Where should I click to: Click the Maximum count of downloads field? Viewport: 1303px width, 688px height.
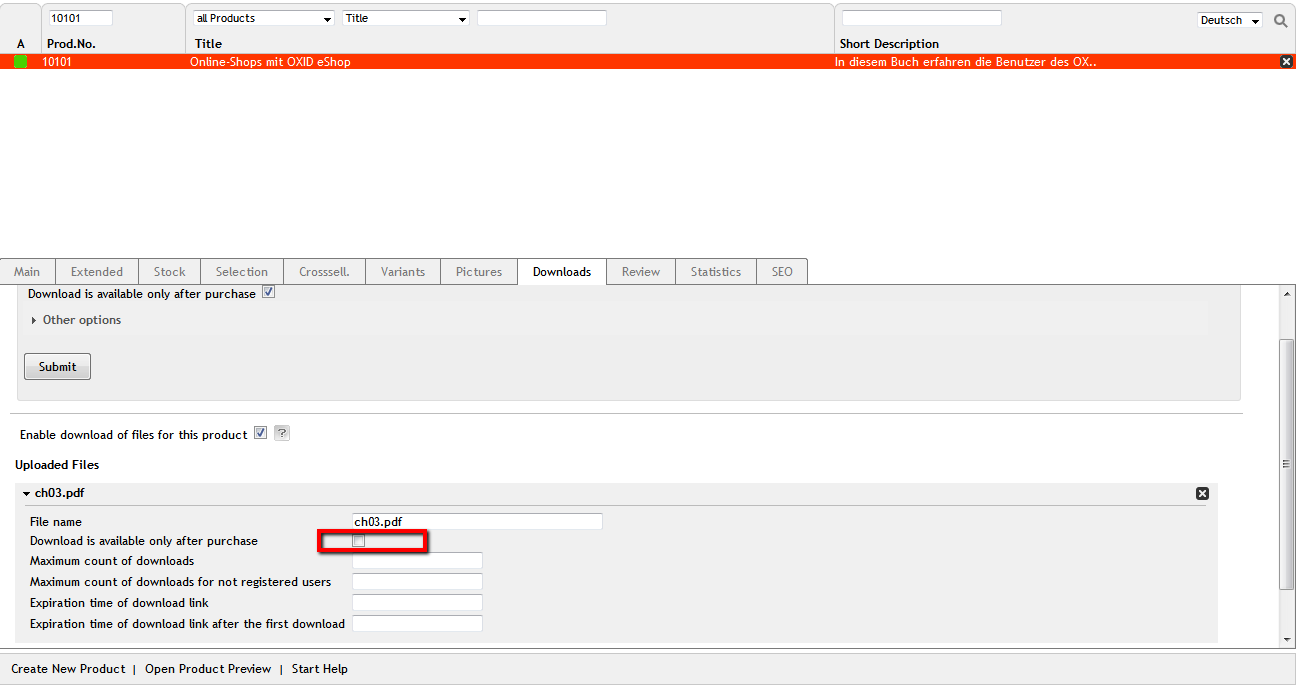(417, 561)
